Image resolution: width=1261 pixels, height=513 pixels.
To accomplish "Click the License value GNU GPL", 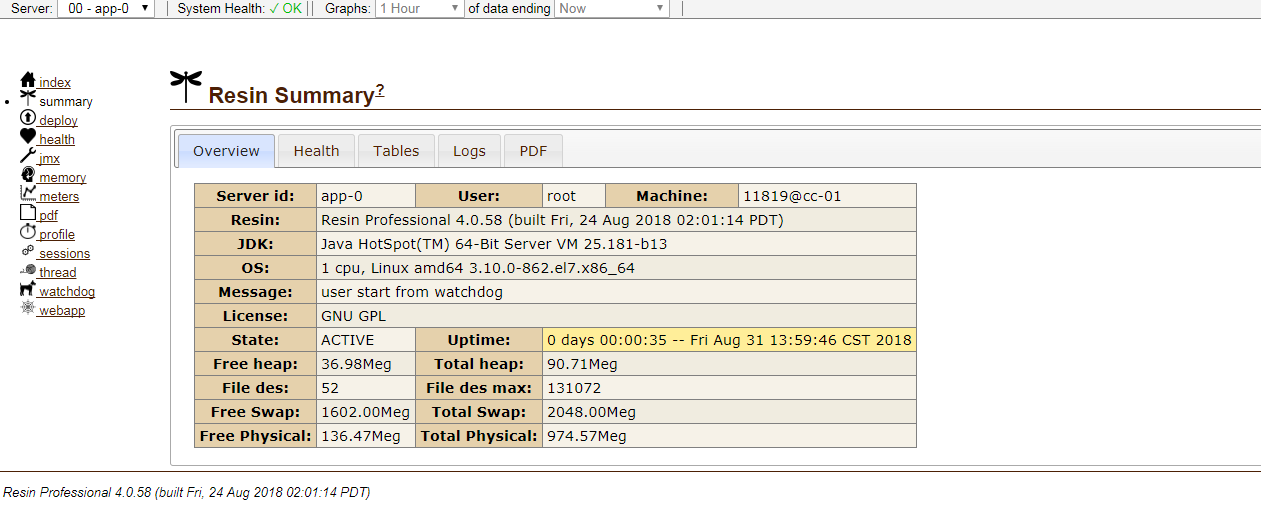I will click(x=616, y=316).
